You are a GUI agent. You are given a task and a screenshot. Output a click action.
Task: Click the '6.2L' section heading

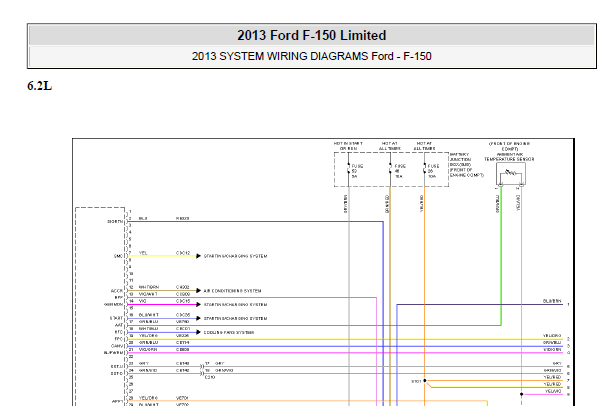point(39,86)
